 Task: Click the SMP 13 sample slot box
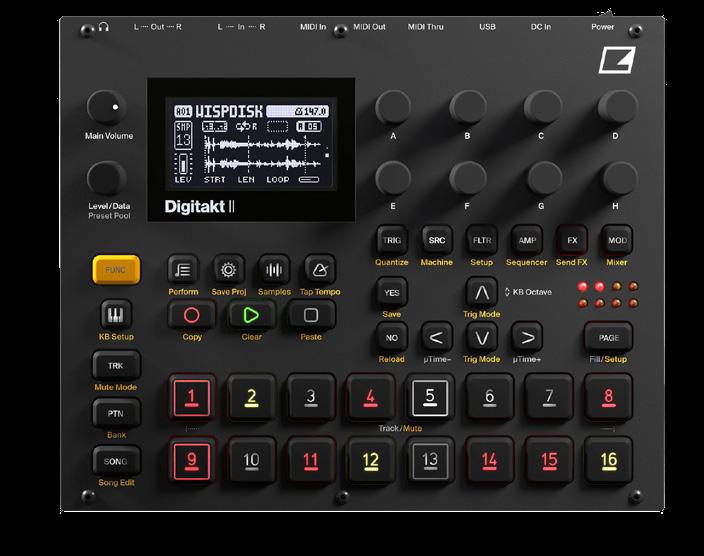pyautogui.click(x=183, y=135)
